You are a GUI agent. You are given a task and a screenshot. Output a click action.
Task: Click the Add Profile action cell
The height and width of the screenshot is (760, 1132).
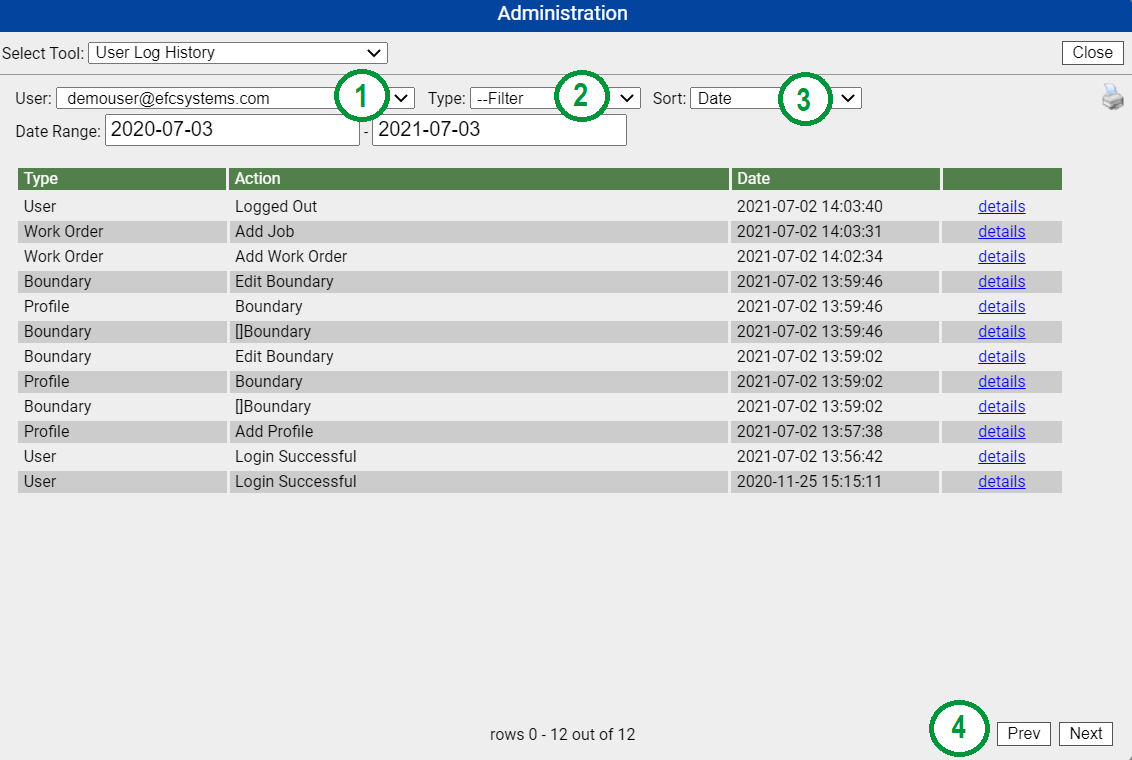coord(479,432)
